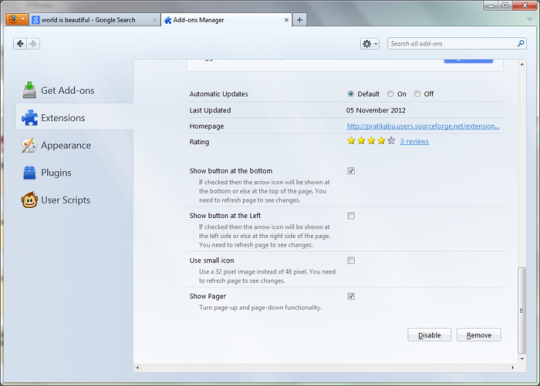The width and height of the screenshot is (540, 386).
Task: Switch to the Google Search tab
Action: 94,20
